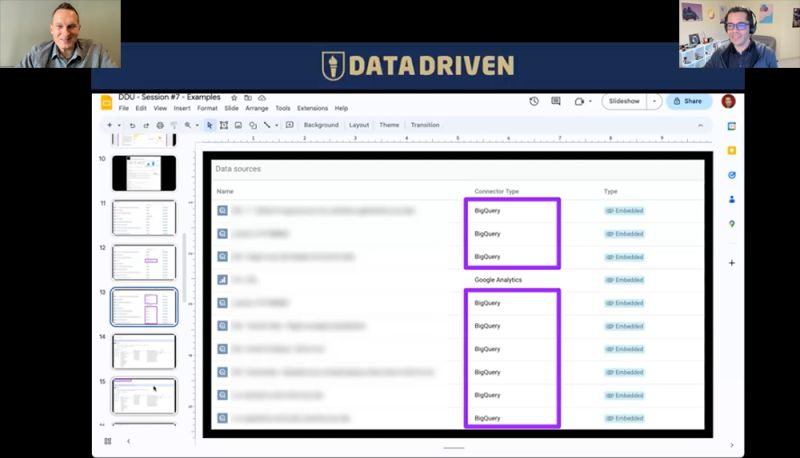Collapse the toolbar with chevron
Screen dimensions: 800x458
[x=700, y=125]
